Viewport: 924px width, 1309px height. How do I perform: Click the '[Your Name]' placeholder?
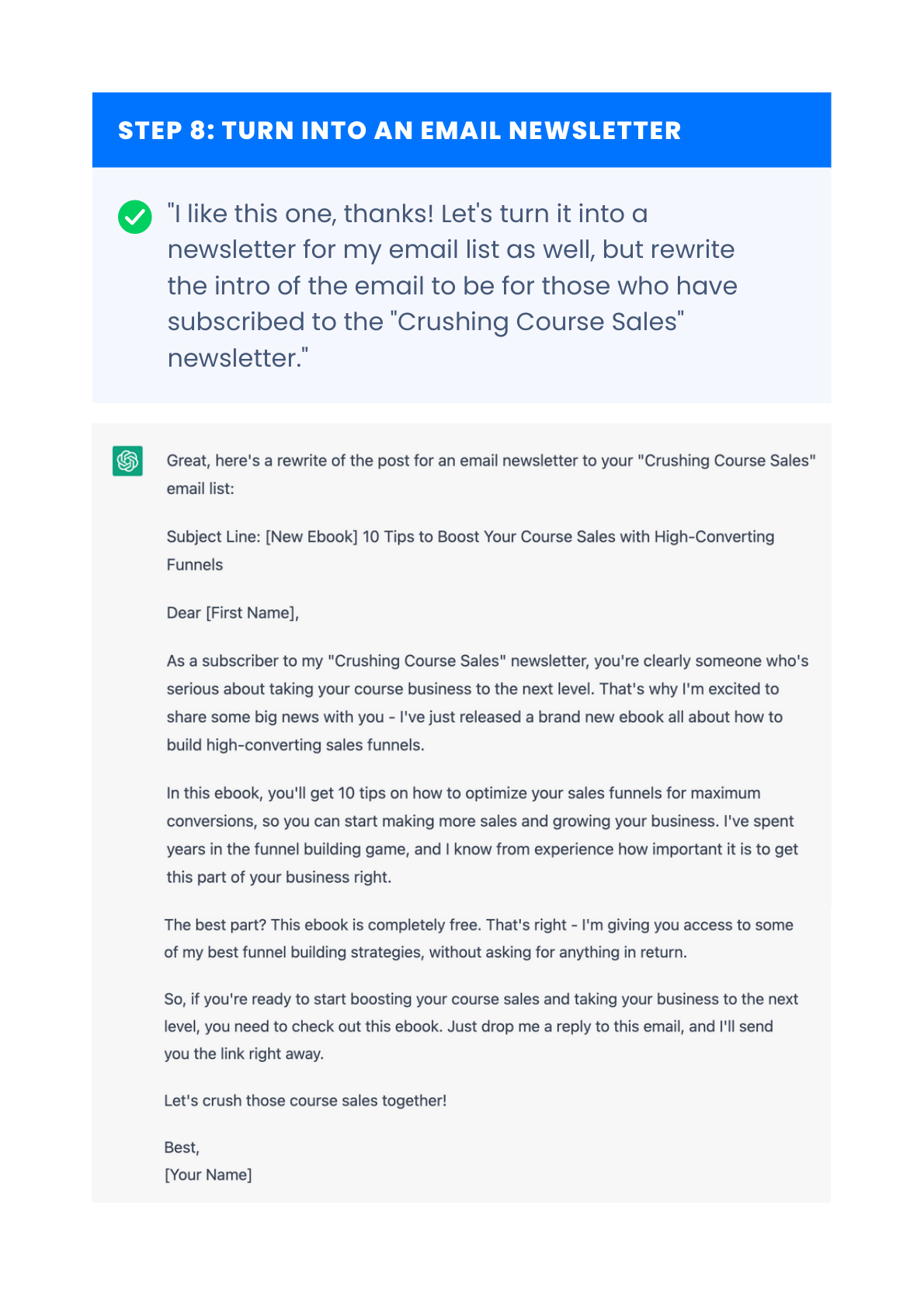208,1175
